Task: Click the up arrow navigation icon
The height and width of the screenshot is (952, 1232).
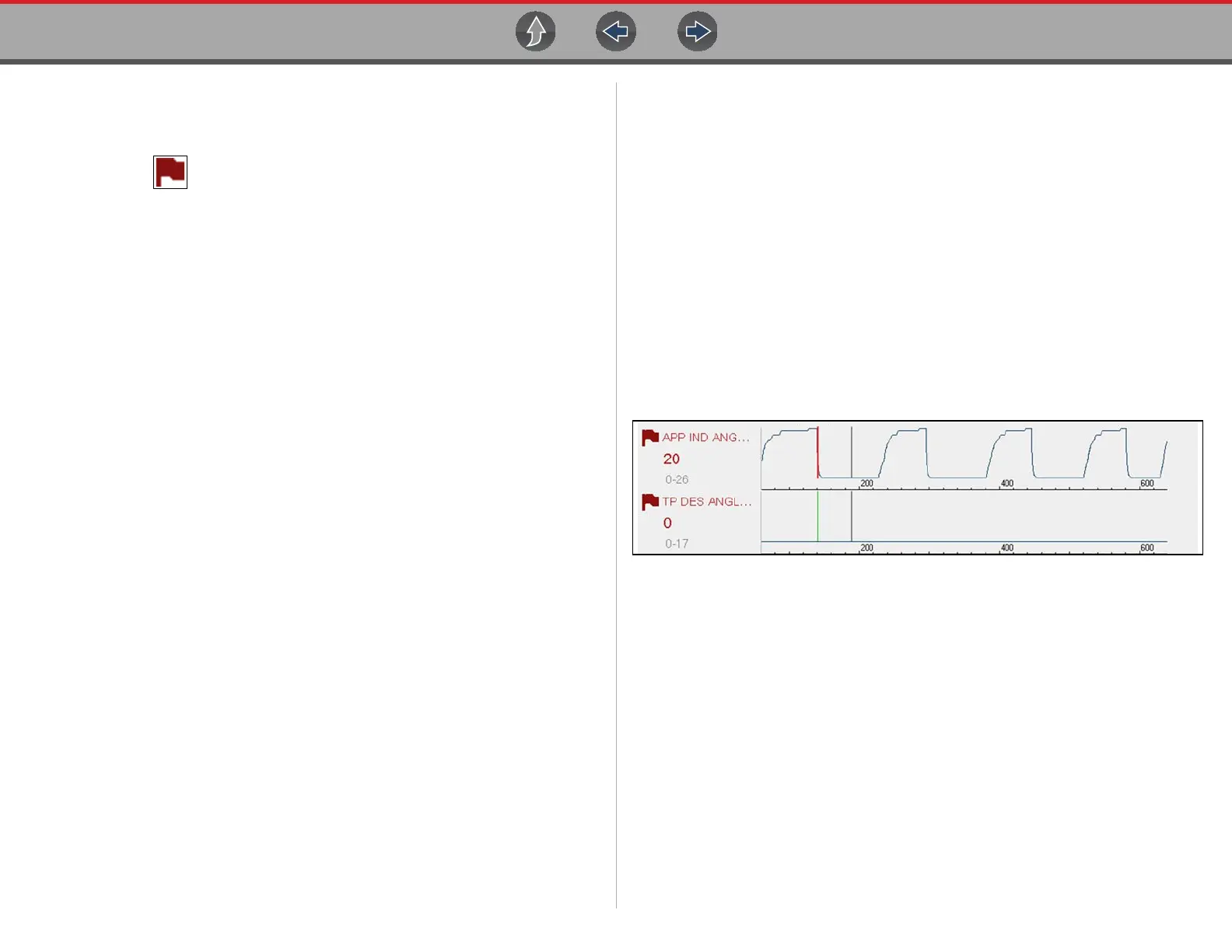Action: [x=535, y=32]
